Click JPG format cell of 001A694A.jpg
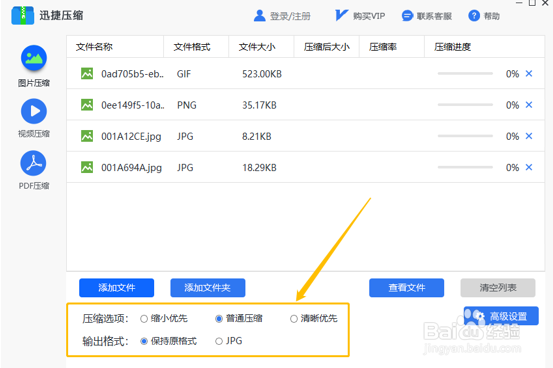553x368 pixels. click(x=185, y=168)
